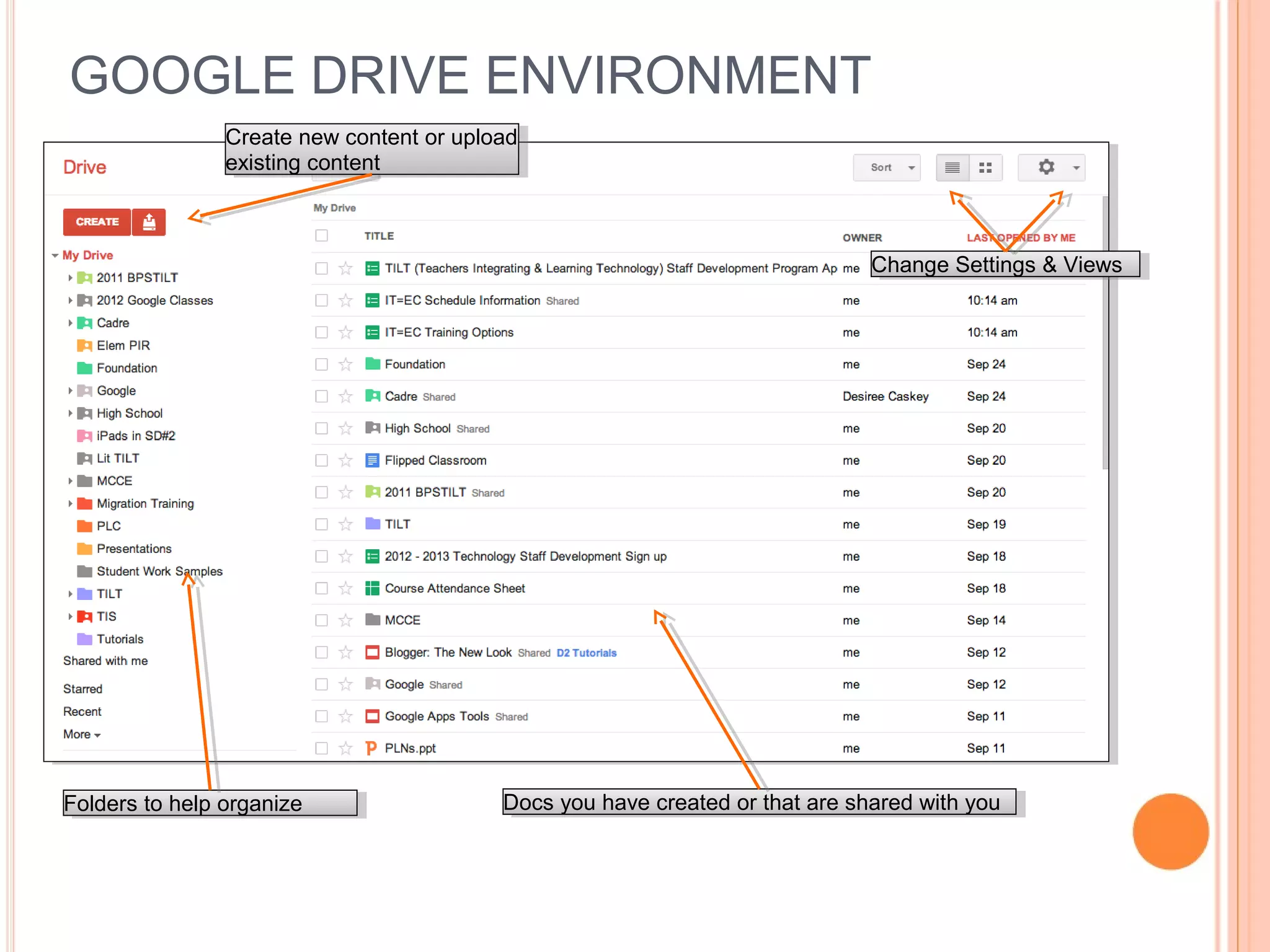Viewport: 1270px width, 952px height.
Task: Star the Flipped Classroom document
Action: [x=345, y=461]
